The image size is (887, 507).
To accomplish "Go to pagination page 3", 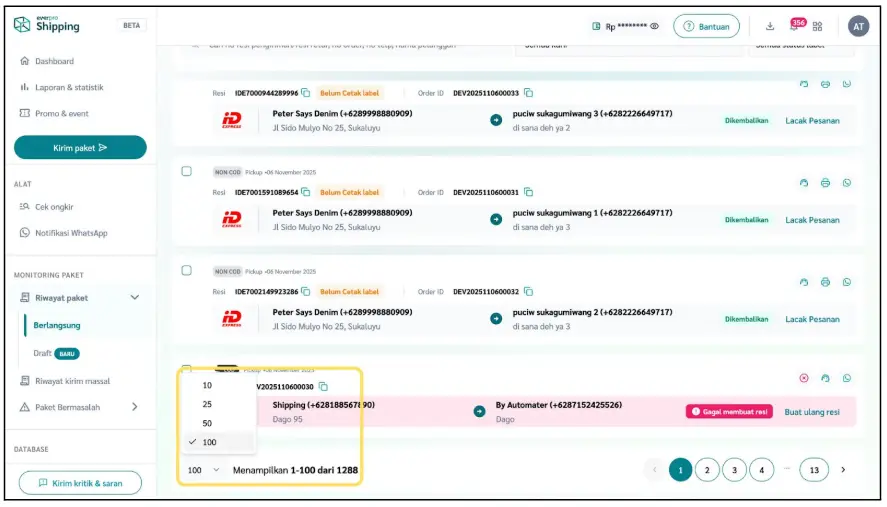I will tap(734, 469).
